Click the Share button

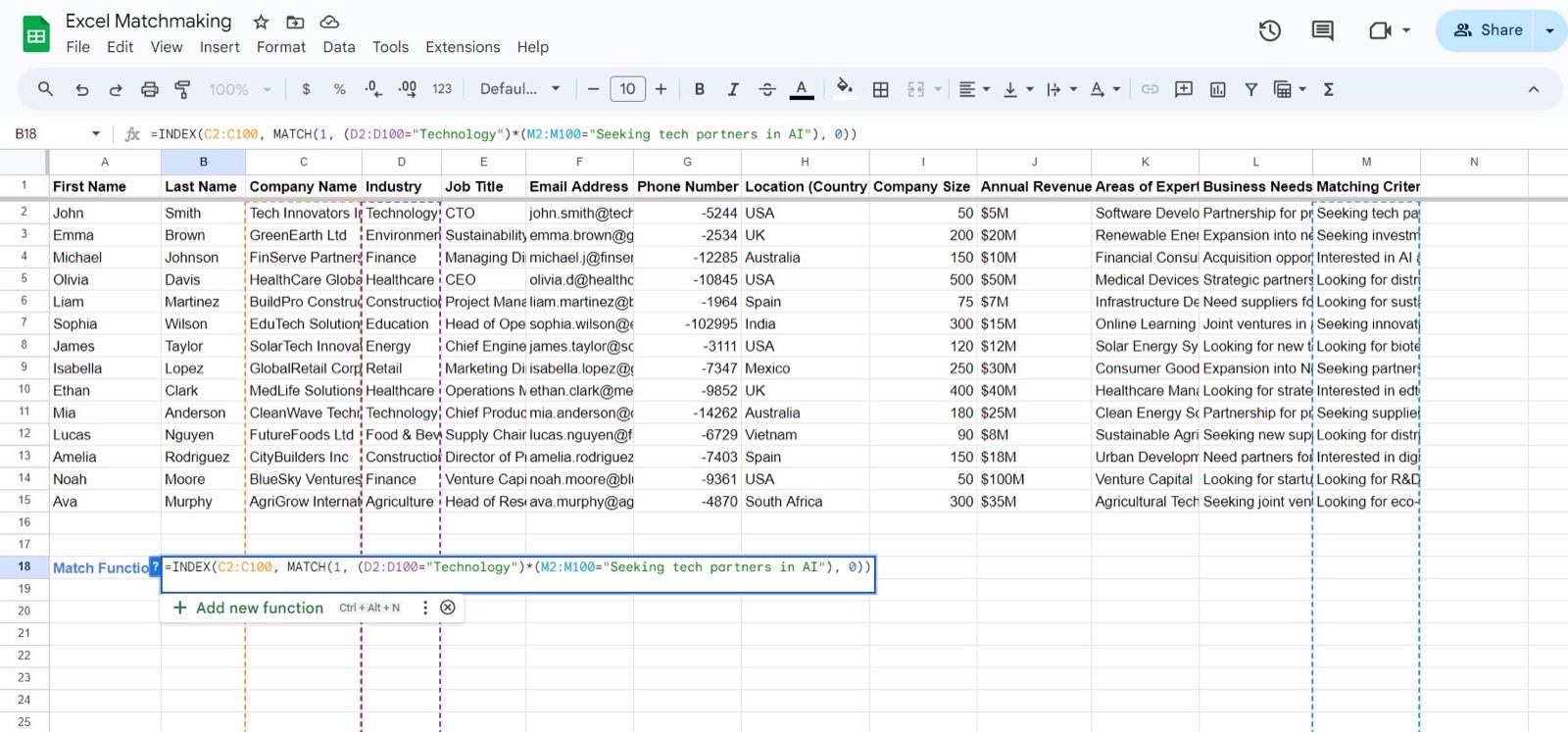(x=1488, y=30)
